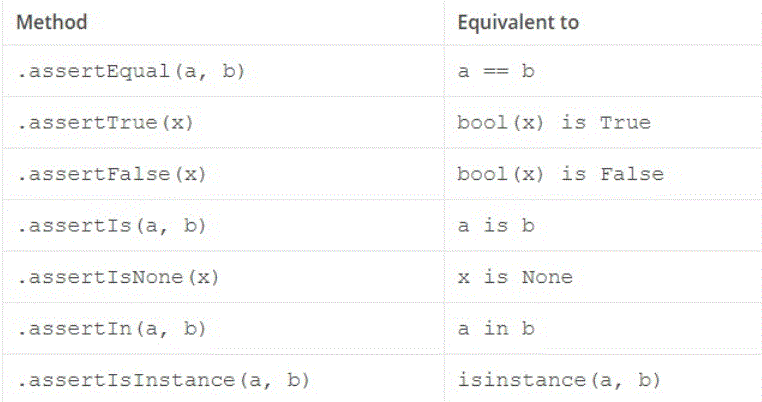Click the word False in third row

(x=632, y=174)
